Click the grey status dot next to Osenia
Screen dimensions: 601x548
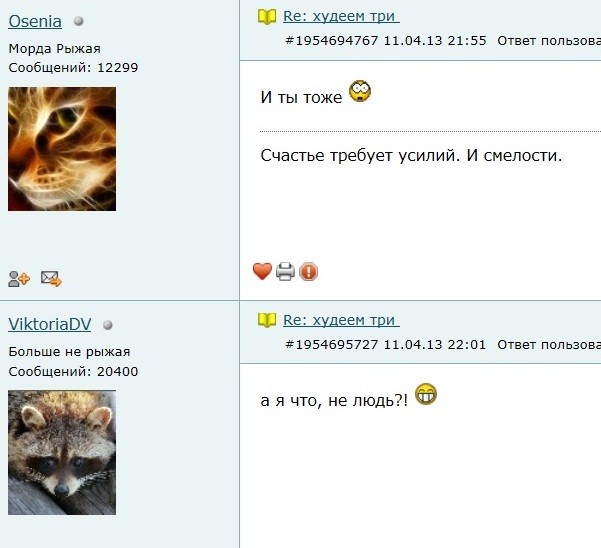tap(79, 21)
